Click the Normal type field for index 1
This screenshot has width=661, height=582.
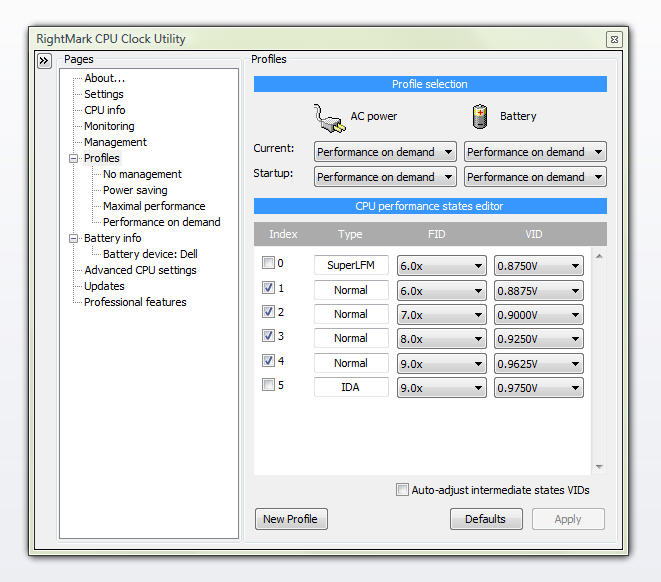point(351,290)
